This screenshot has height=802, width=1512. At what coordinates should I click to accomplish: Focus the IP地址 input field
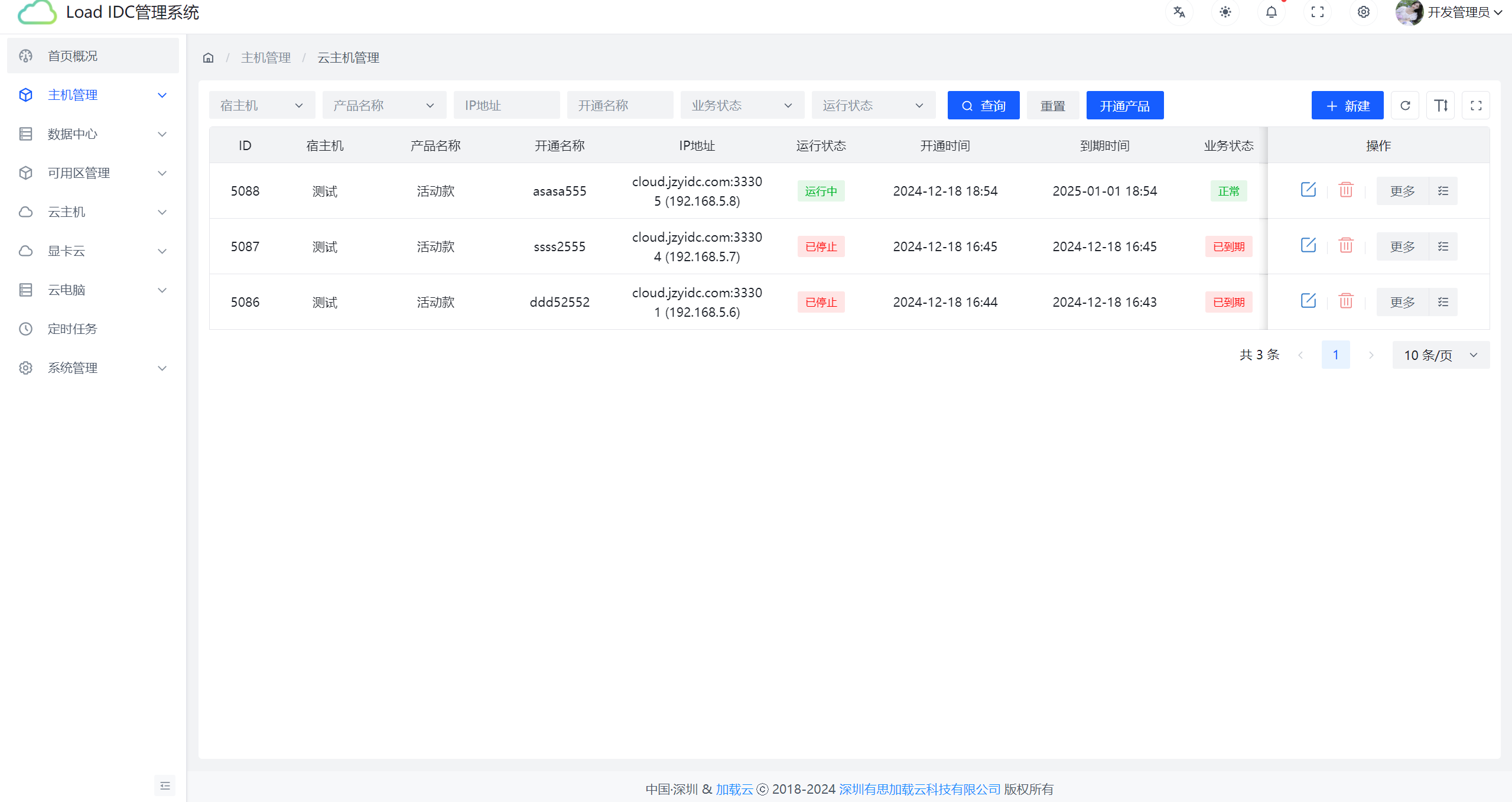pyautogui.click(x=506, y=106)
